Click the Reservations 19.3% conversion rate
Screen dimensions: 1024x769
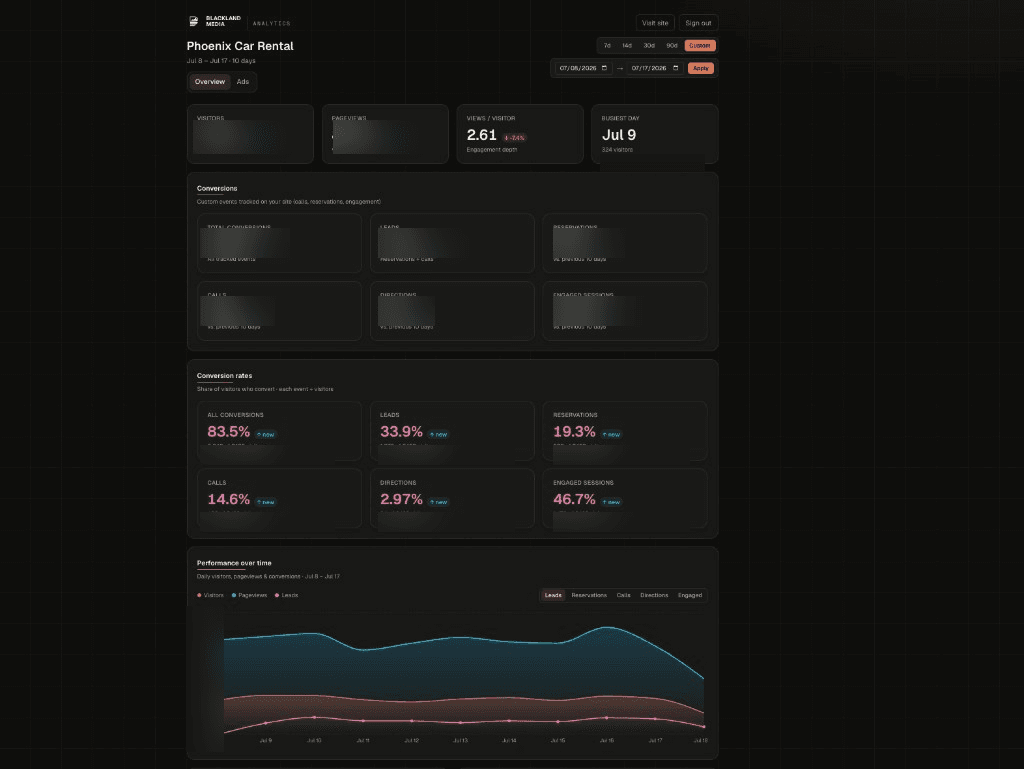click(x=574, y=432)
